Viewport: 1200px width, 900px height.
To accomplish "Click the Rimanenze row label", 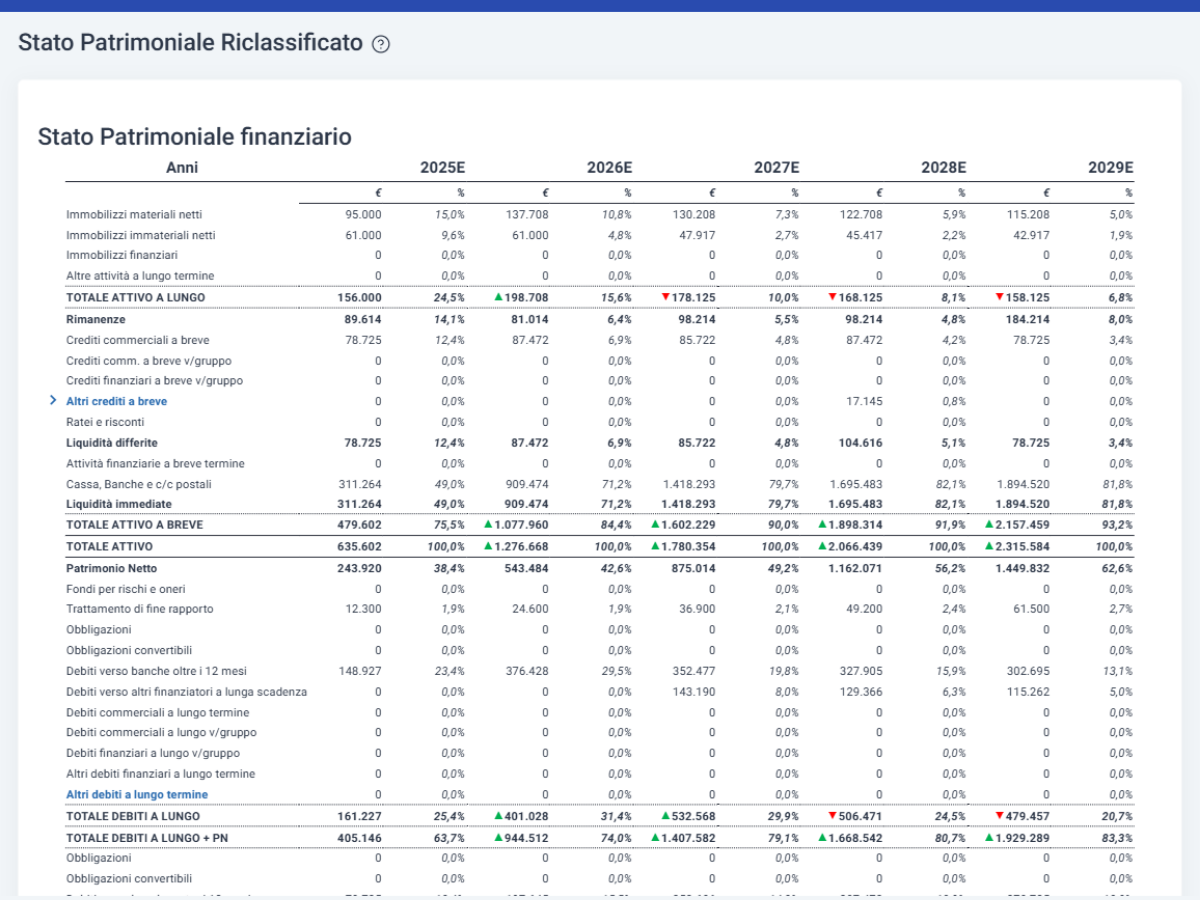I will pos(96,319).
